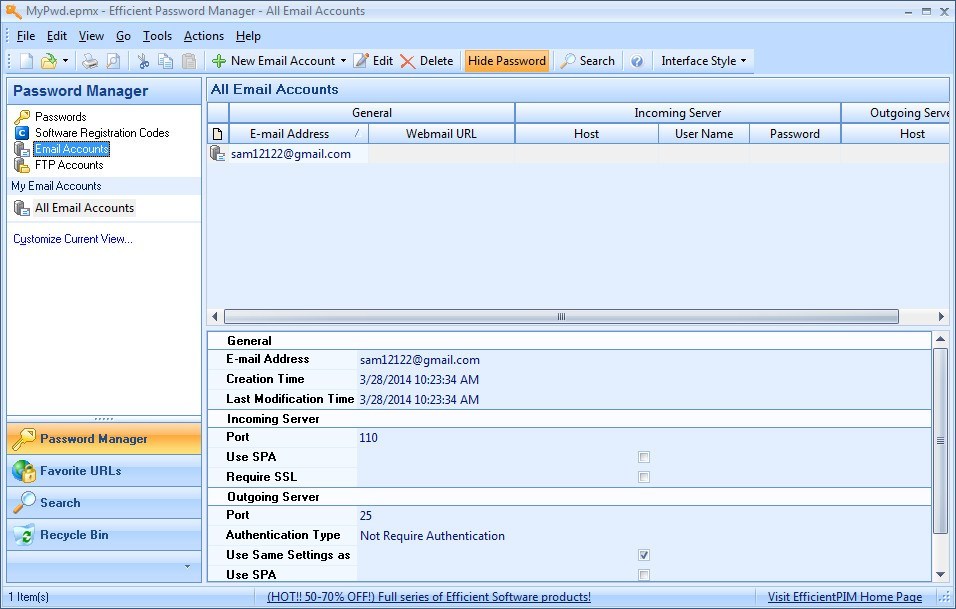Click the Customize Current View link

point(73,239)
